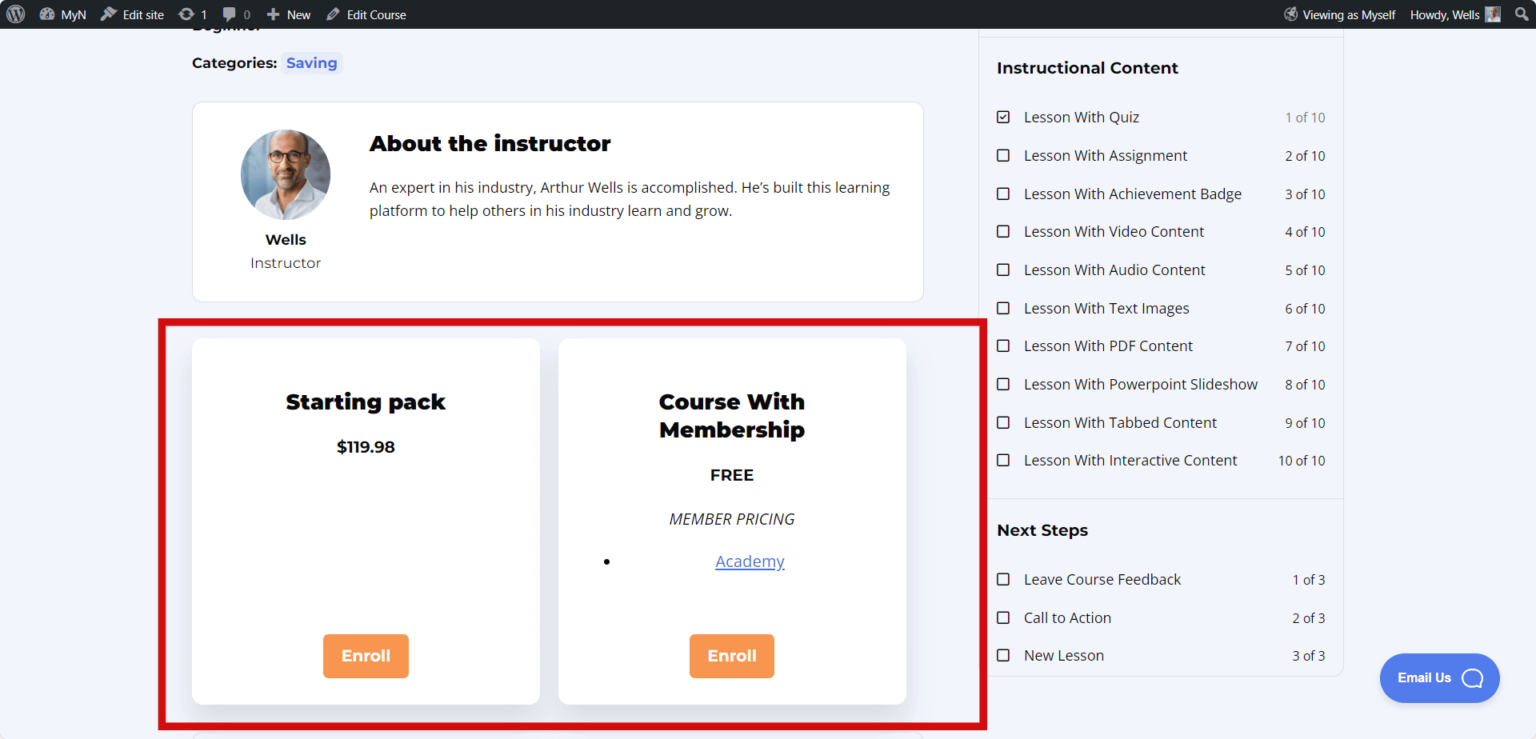The width and height of the screenshot is (1536, 739).
Task: Click the WordPress logo icon
Action: coord(16,14)
